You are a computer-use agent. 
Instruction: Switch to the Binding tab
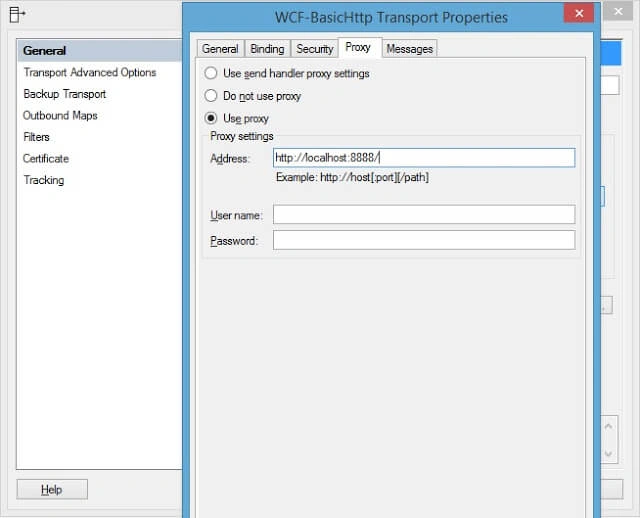(267, 49)
